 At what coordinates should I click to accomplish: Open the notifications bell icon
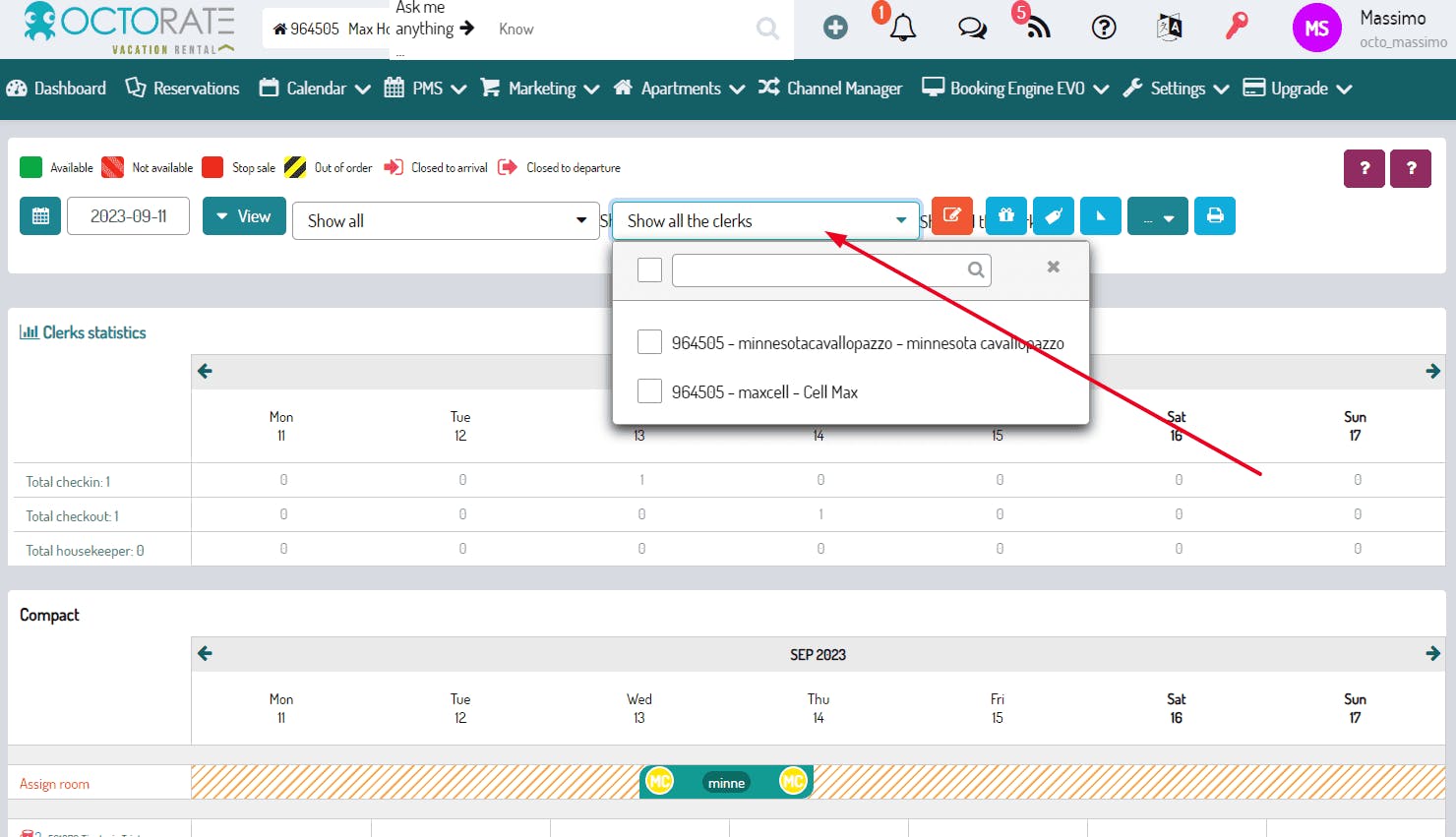[x=902, y=29]
